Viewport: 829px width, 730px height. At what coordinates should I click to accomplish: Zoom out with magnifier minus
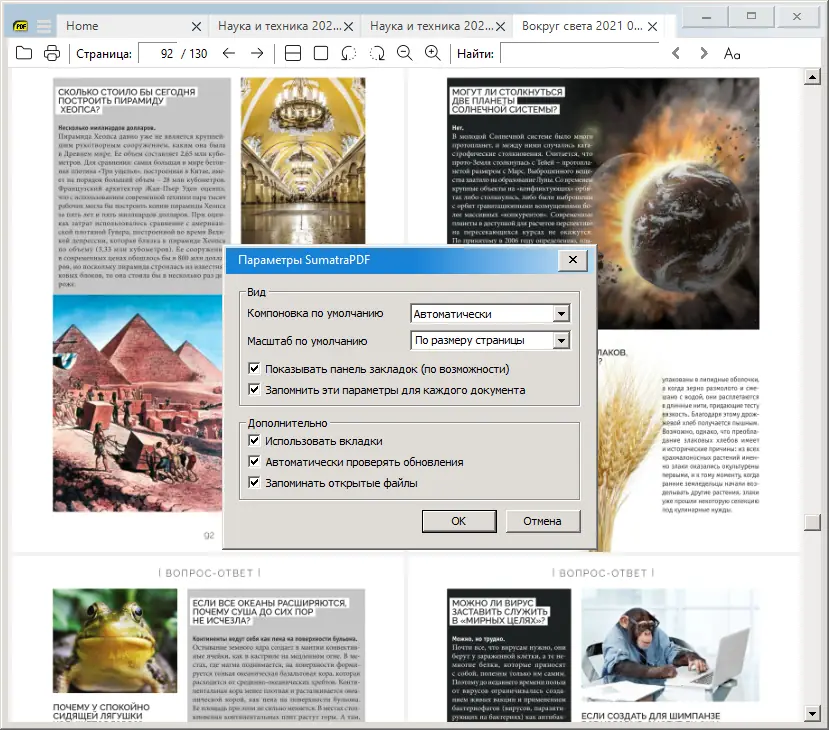(x=405, y=53)
